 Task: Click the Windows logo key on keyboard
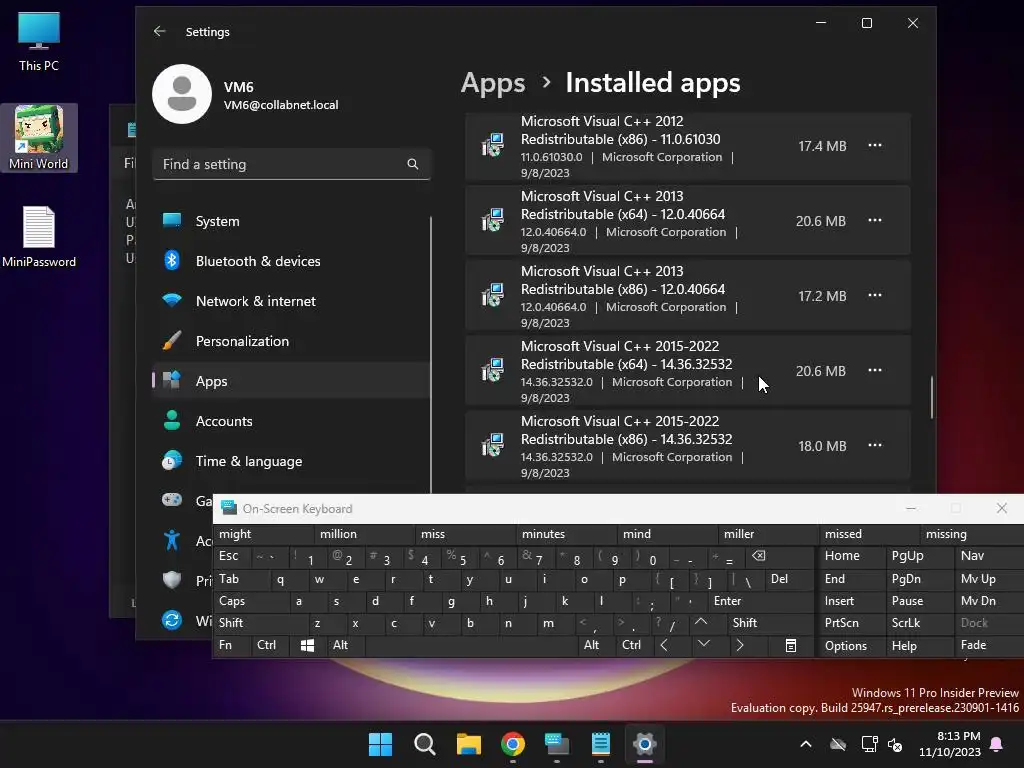click(x=308, y=645)
